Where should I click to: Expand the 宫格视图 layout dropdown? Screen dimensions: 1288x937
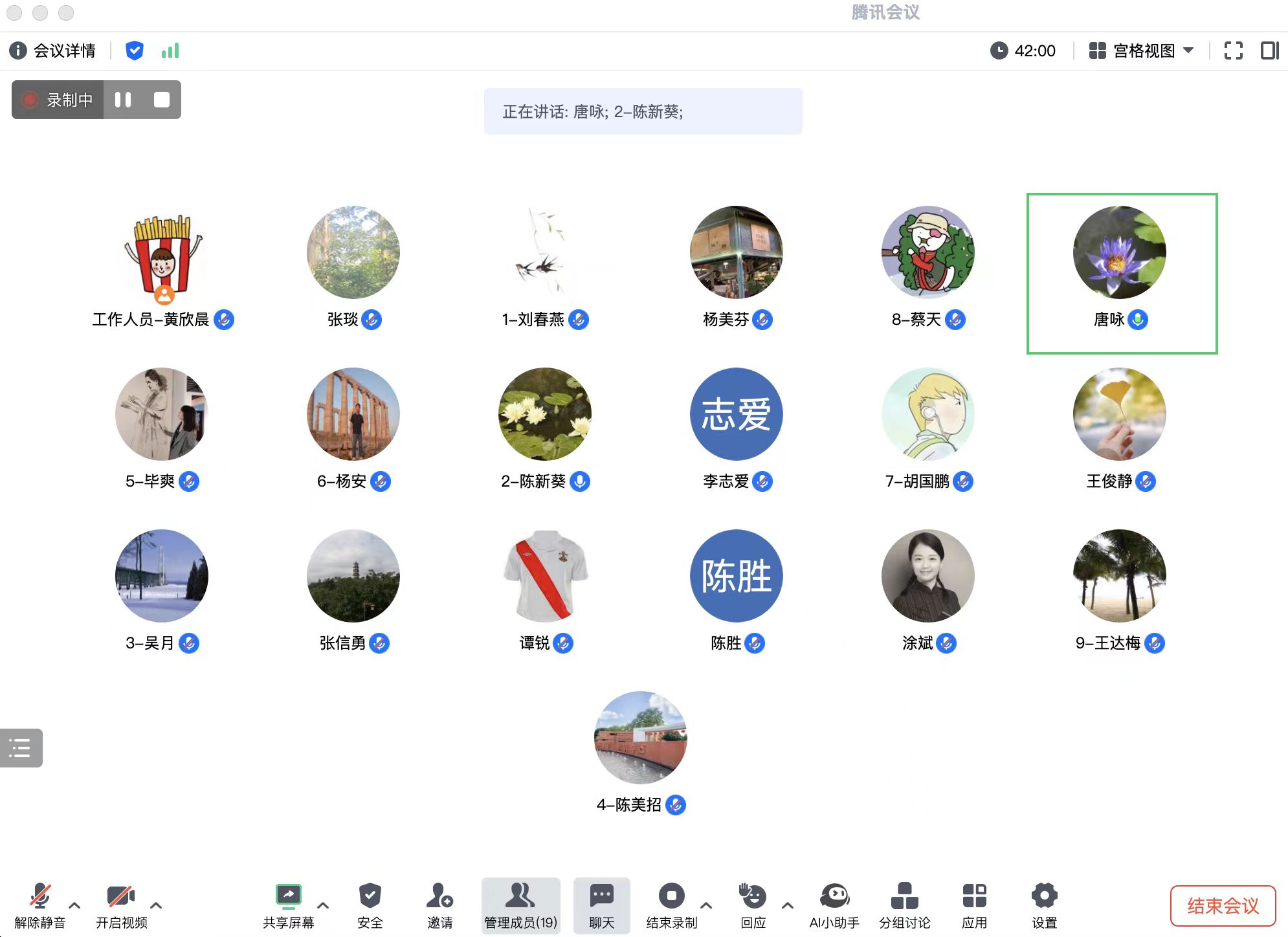[1142, 50]
